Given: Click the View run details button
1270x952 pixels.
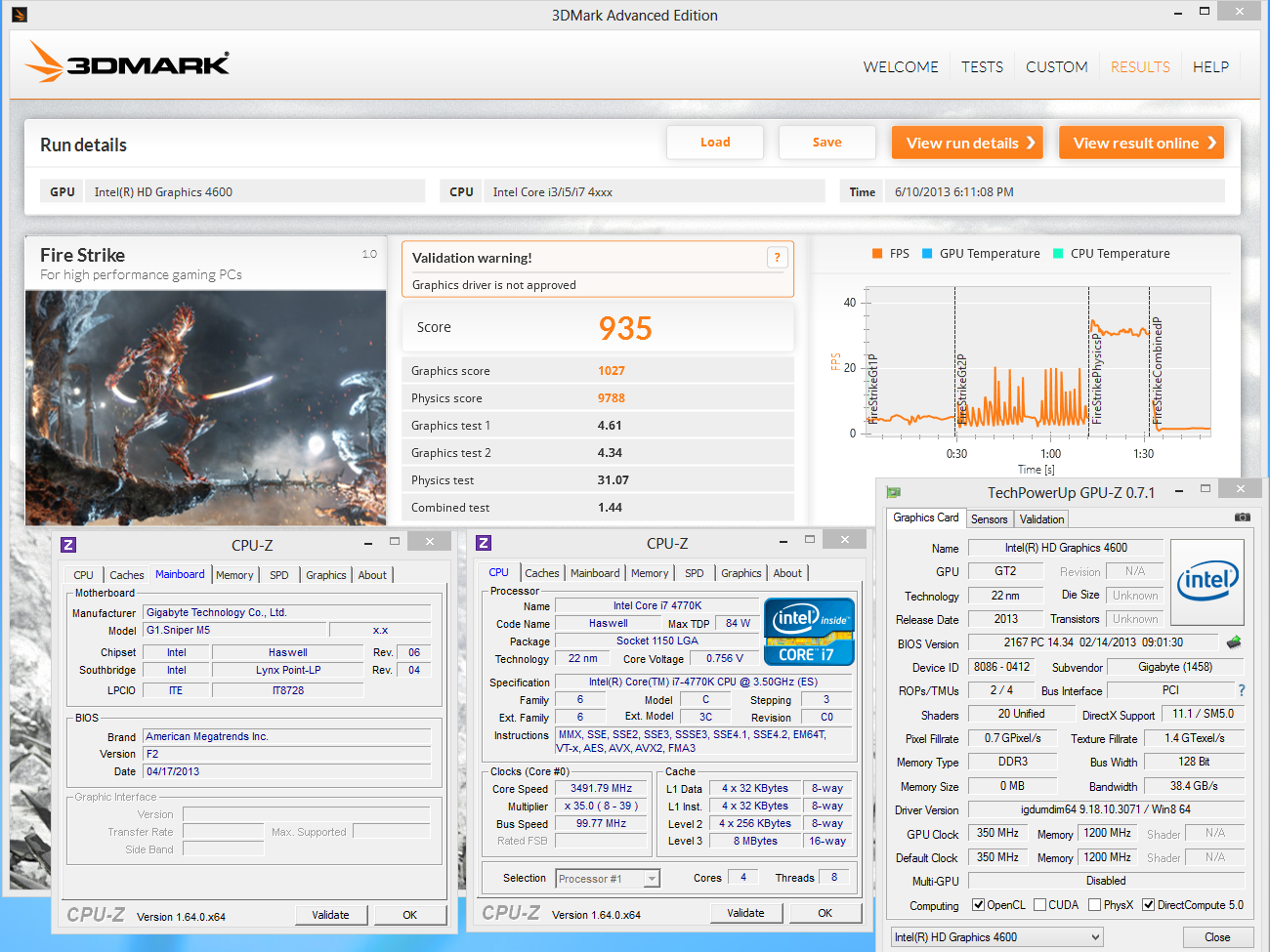Looking at the screenshot, I should [967, 143].
